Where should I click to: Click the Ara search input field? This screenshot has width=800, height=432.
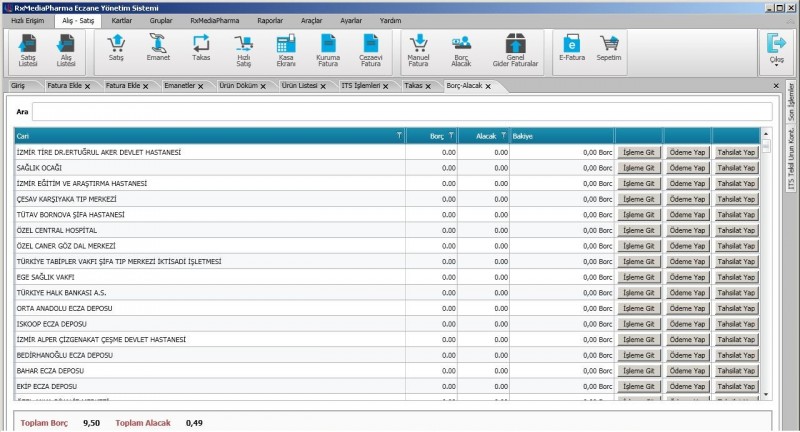point(400,113)
